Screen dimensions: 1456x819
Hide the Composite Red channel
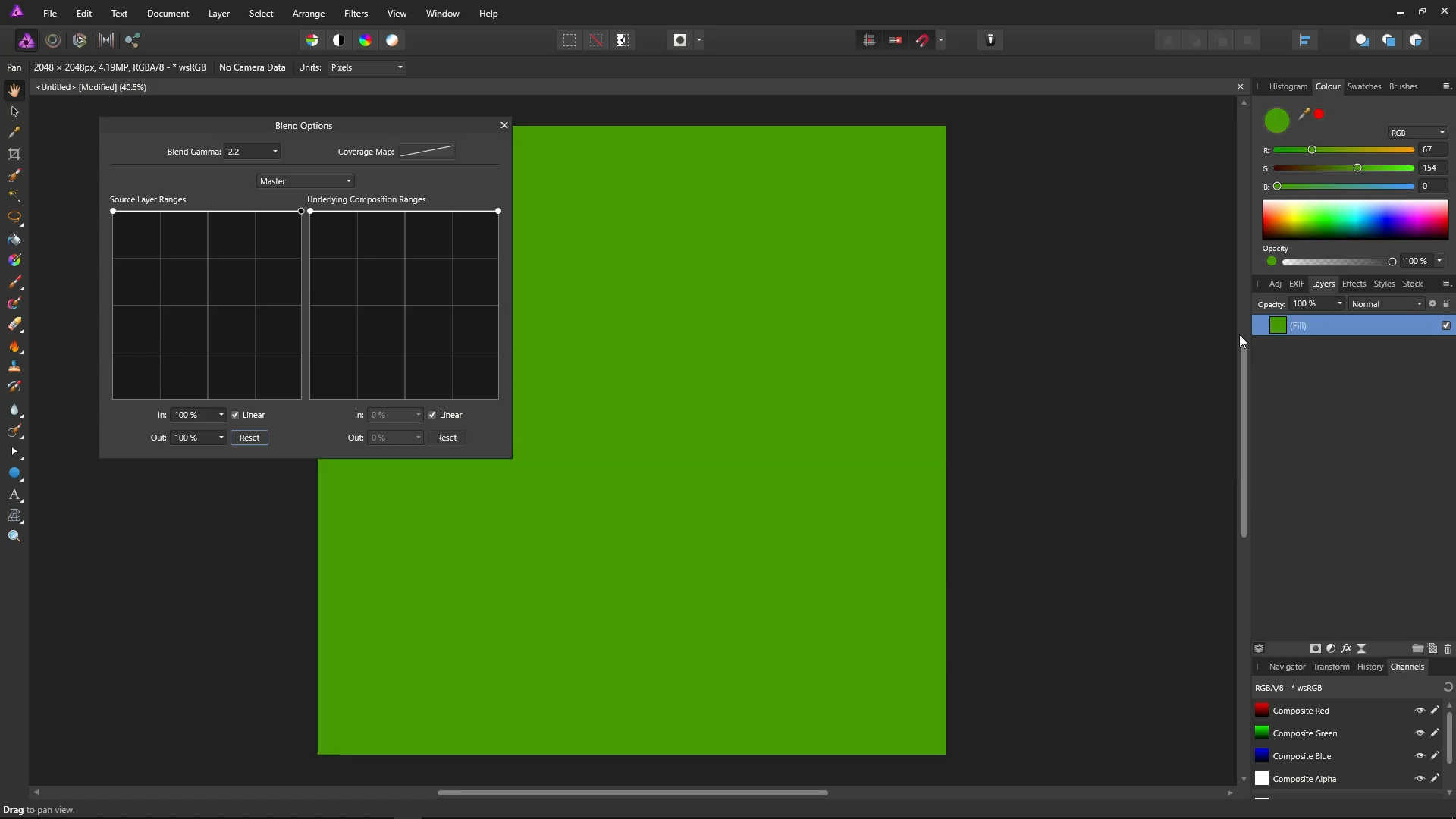pos(1420,711)
